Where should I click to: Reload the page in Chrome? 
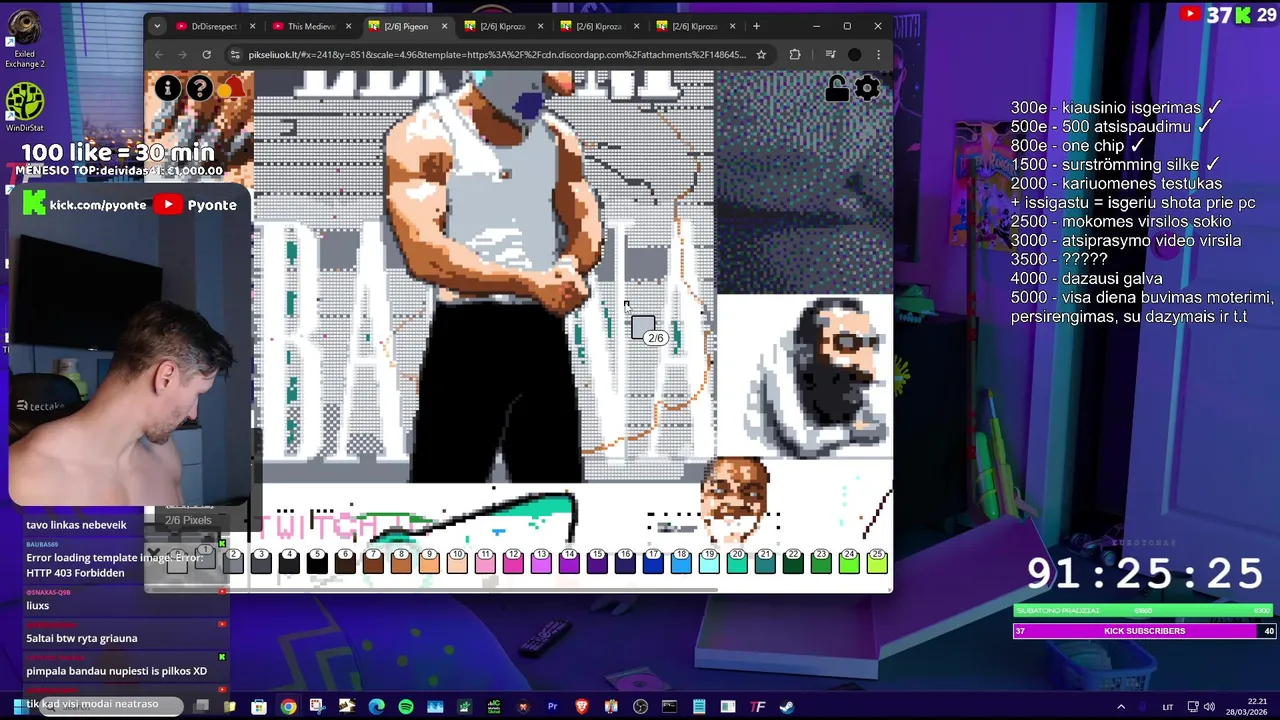[206, 55]
